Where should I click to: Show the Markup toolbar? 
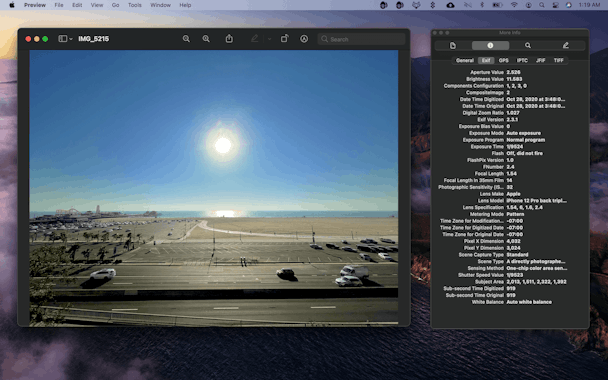click(x=304, y=39)
